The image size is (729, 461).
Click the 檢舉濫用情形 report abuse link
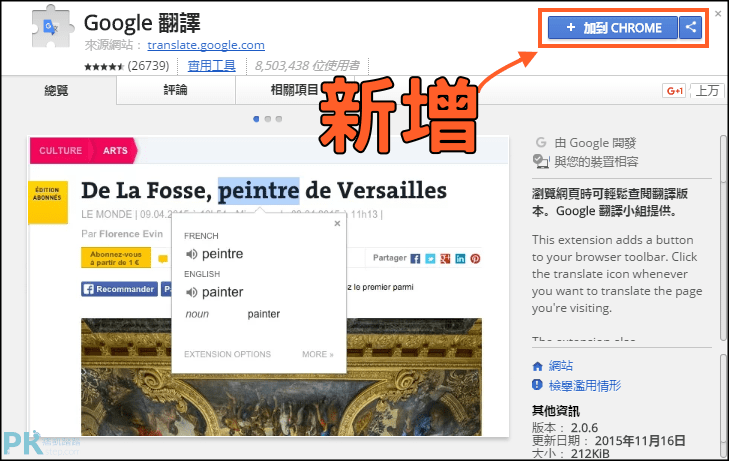click(585, 385)
